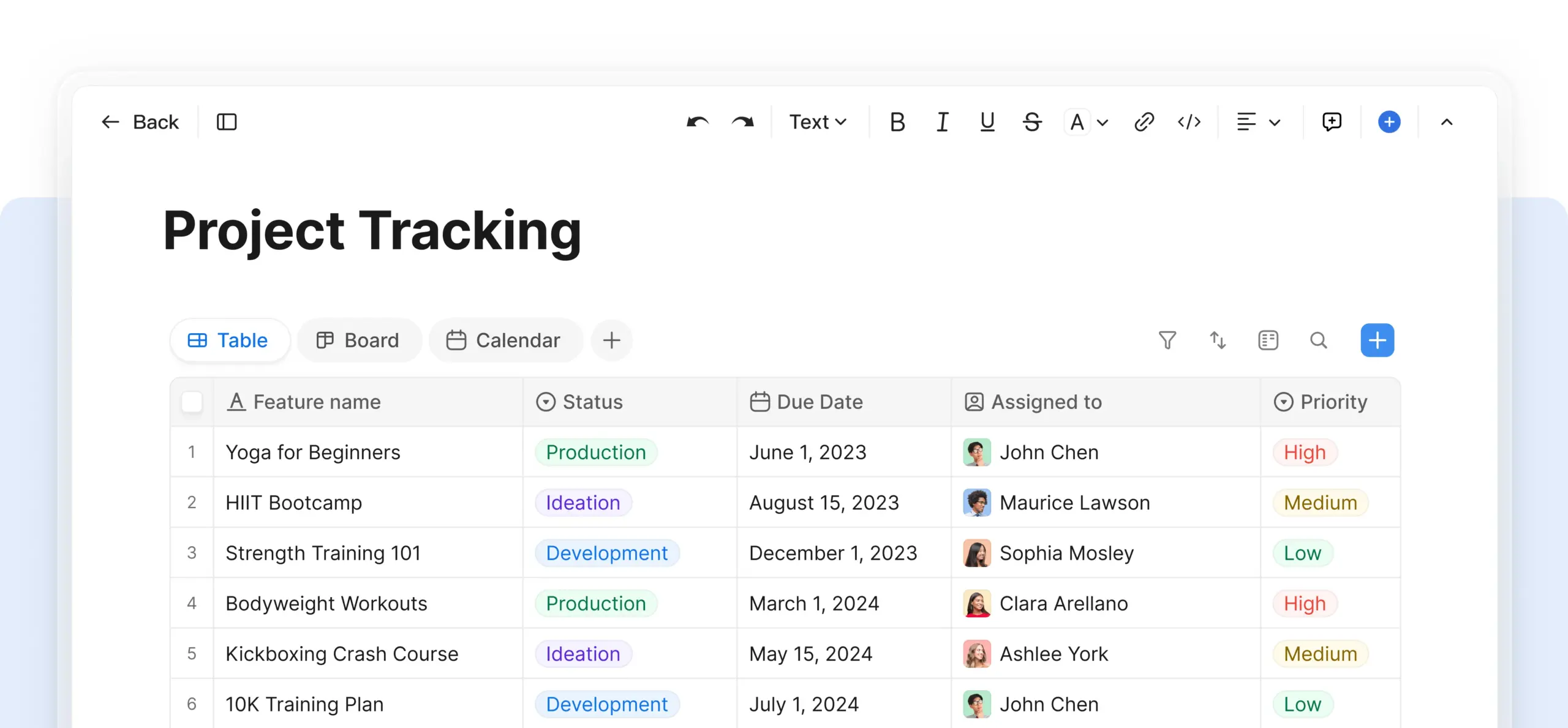Viewport: 1568px width, 728px height.
Task: Check the select-all rows checkbox
Action: click(192, 402)
